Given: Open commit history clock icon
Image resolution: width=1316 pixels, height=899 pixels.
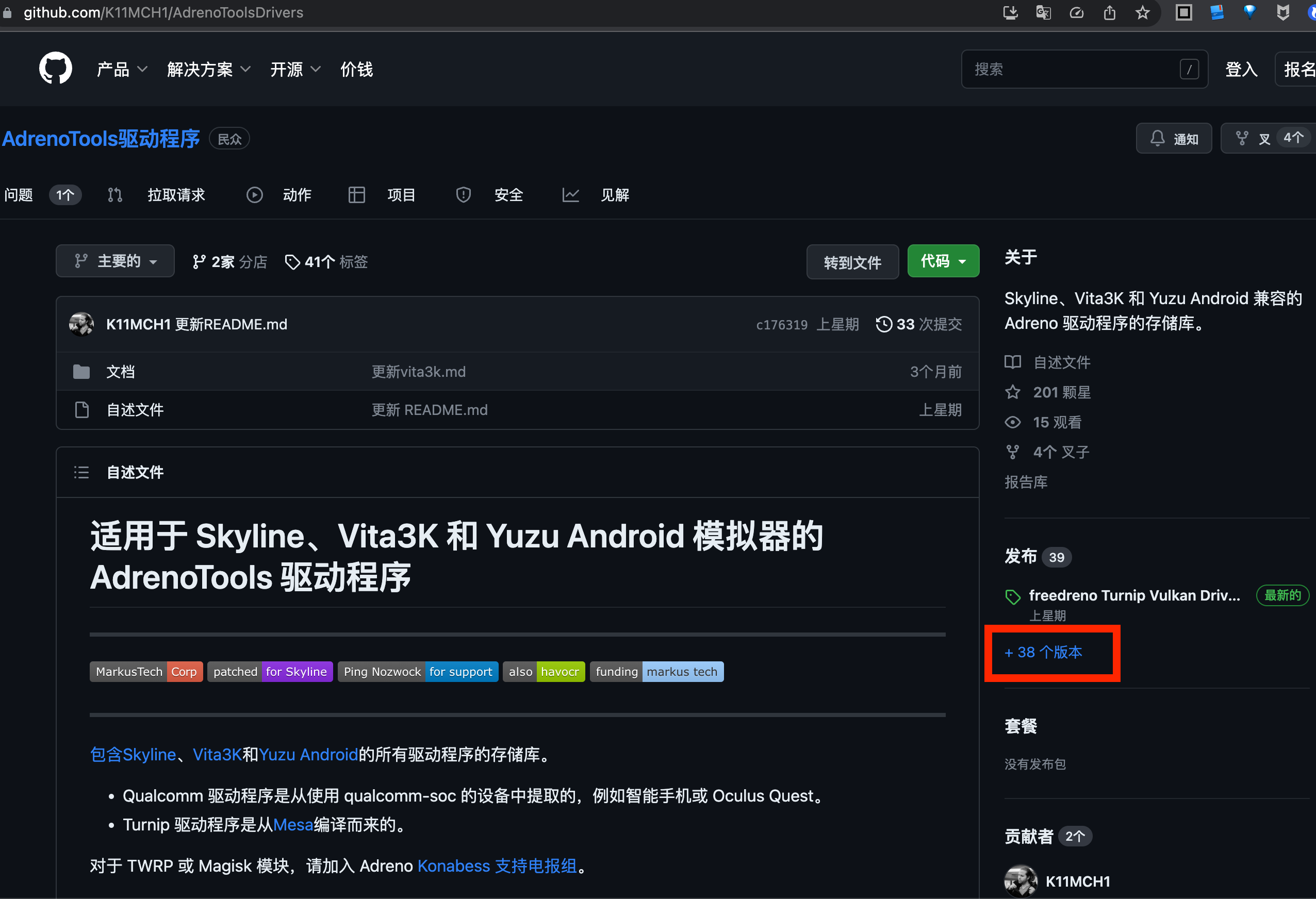Looking at the screenshot, I should [x=883, y=324].
